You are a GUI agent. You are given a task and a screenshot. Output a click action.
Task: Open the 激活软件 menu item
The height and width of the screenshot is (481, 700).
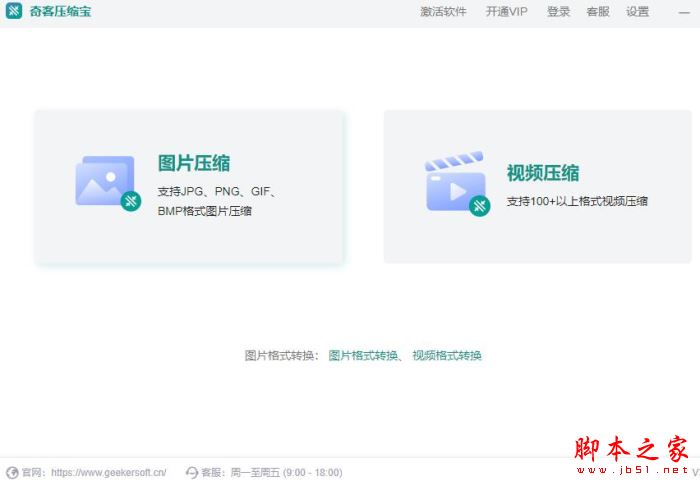pyautogui.click(x=443, y=12)
